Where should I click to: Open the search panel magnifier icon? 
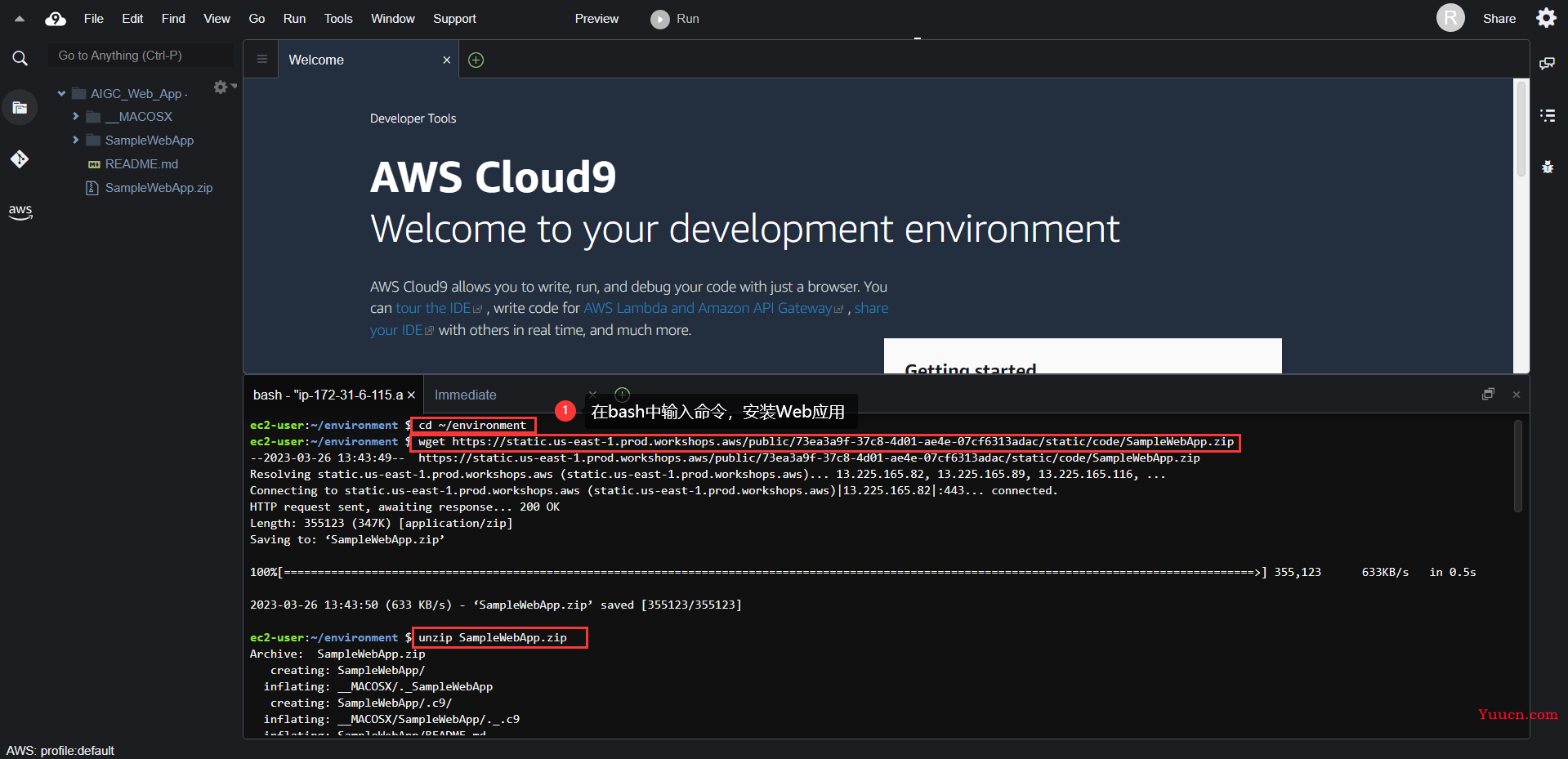coord(20,58)
